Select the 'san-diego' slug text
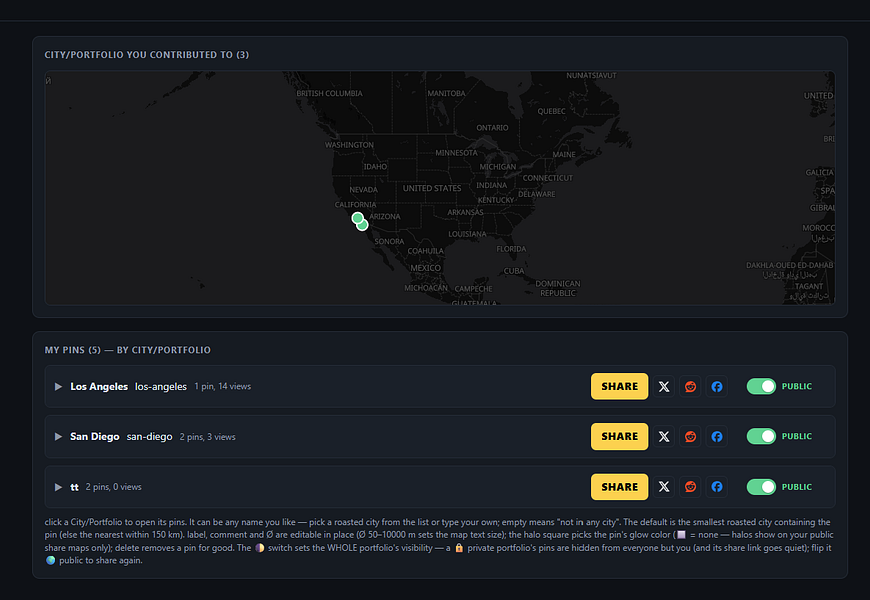 tap(149, 437)
